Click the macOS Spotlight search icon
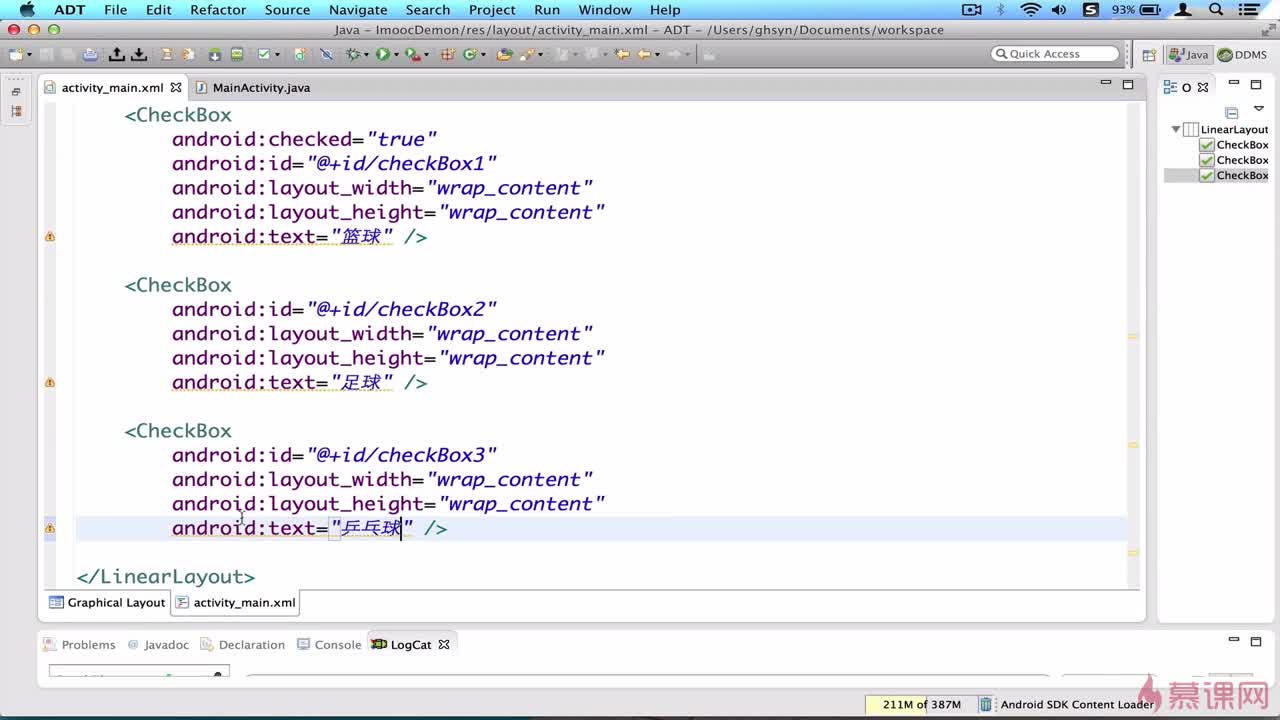 pyautogui.click(x=1216, y=10)
